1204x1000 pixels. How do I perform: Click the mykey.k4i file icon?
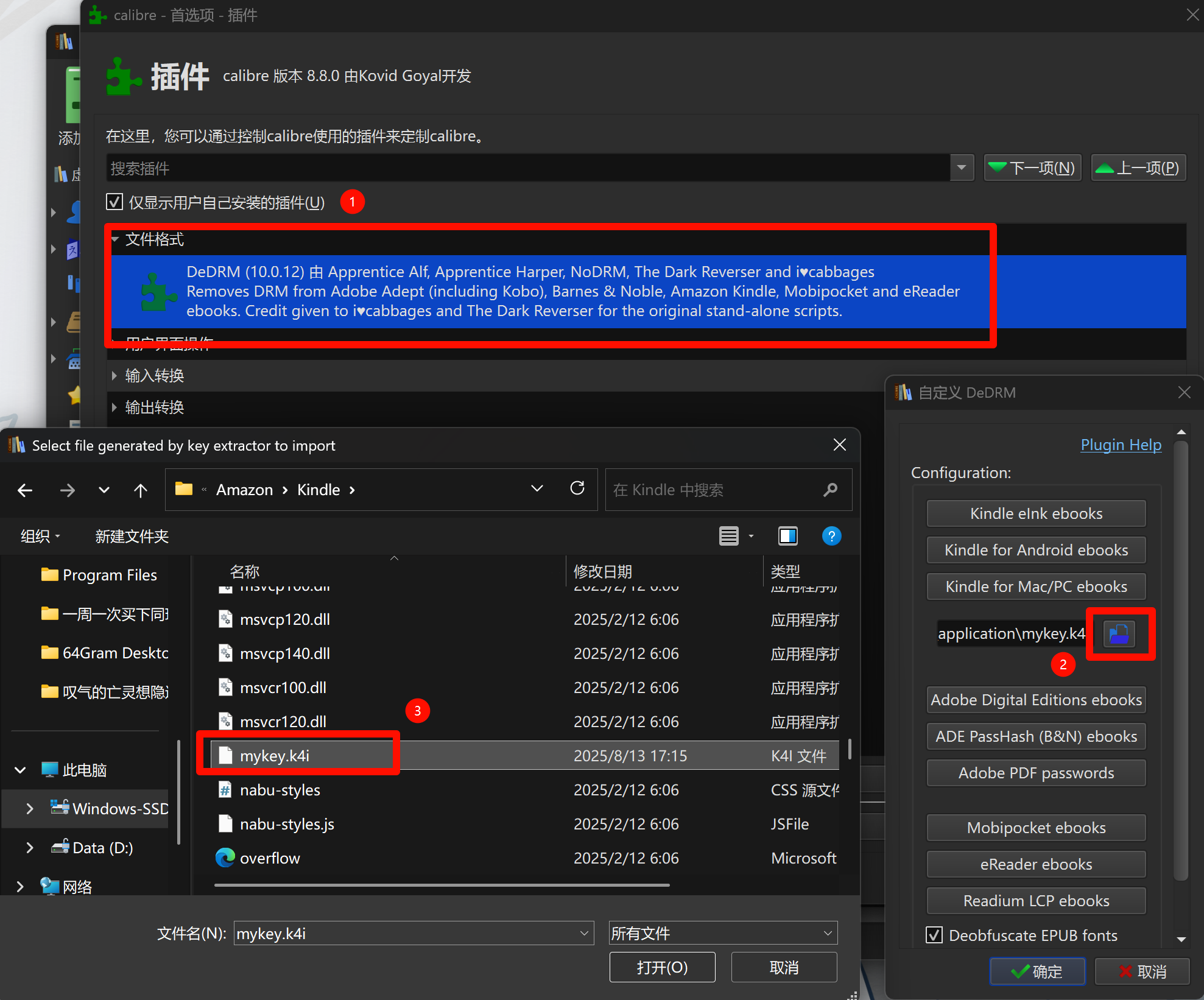pyautogui.click(x=225, y=755)
